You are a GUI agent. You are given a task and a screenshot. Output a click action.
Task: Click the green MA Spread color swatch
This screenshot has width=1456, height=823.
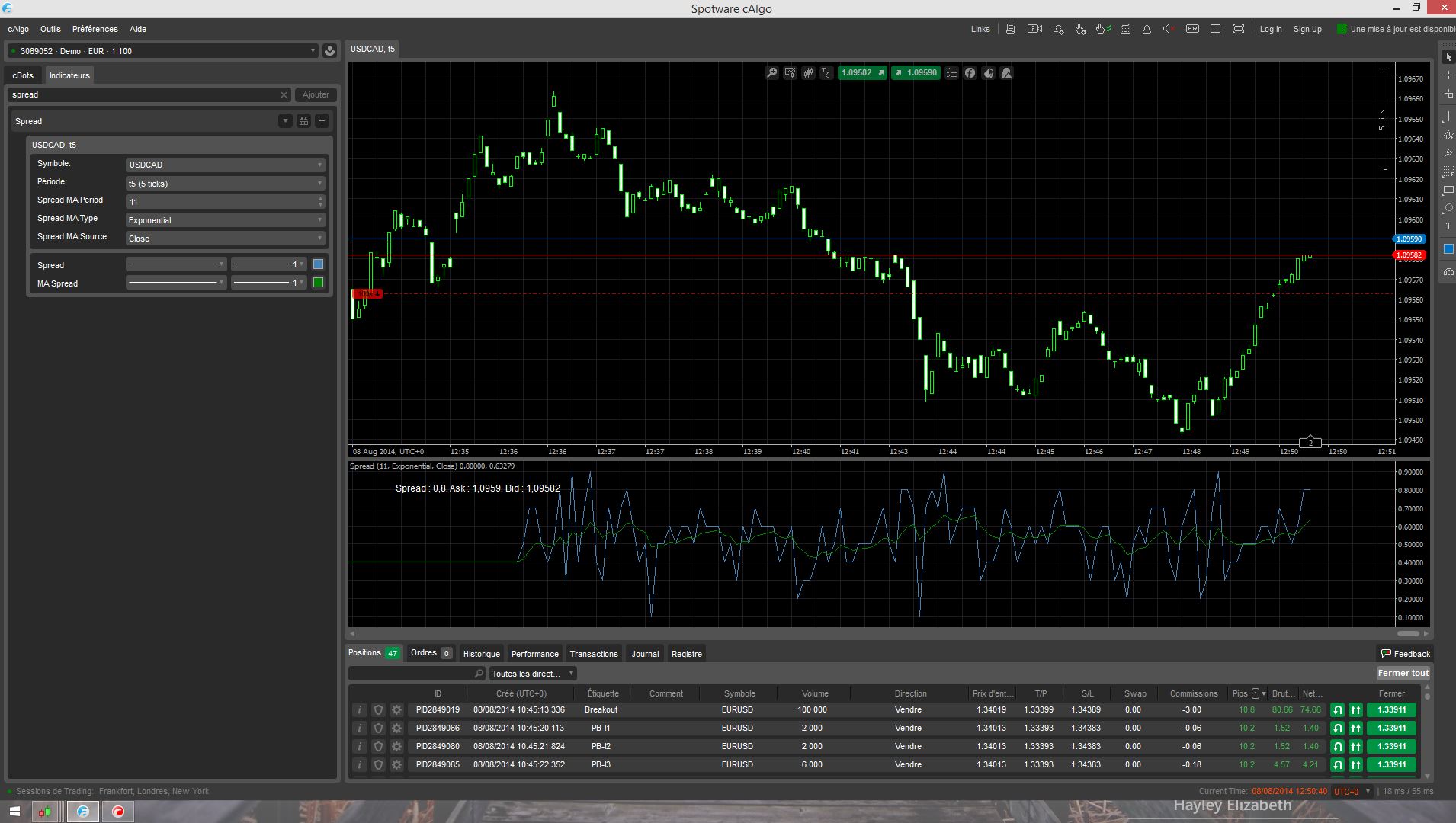tap(318, 283)
